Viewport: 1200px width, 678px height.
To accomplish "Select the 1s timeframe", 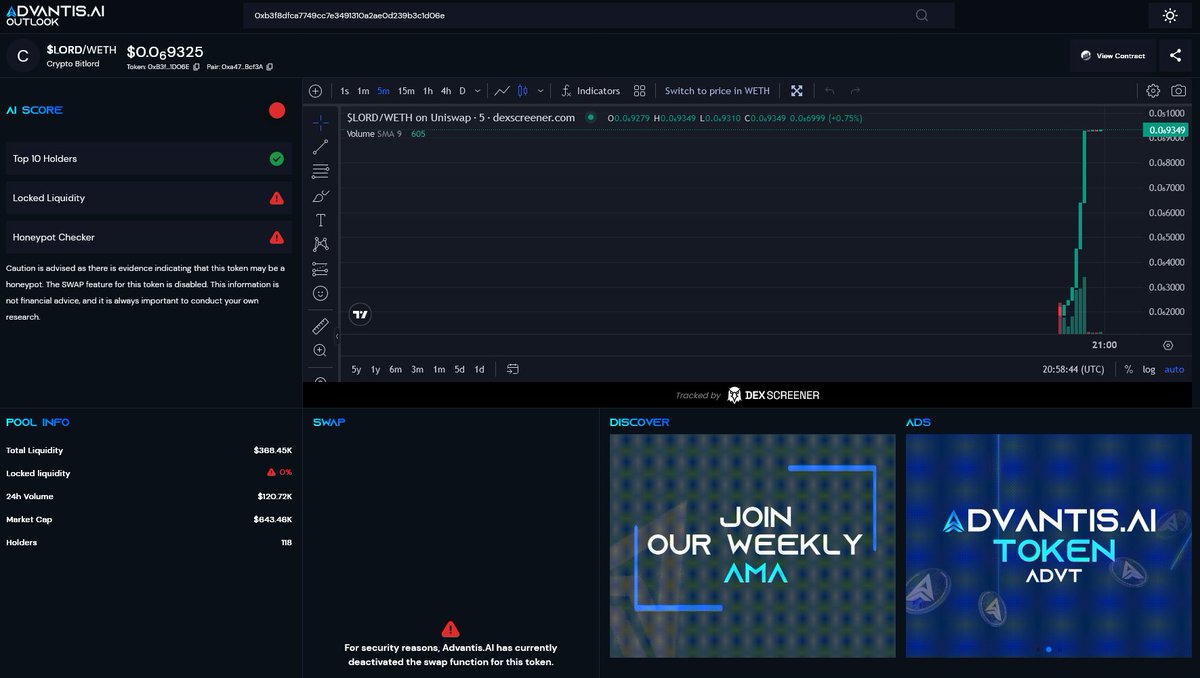I will click(x=345, y=91).
